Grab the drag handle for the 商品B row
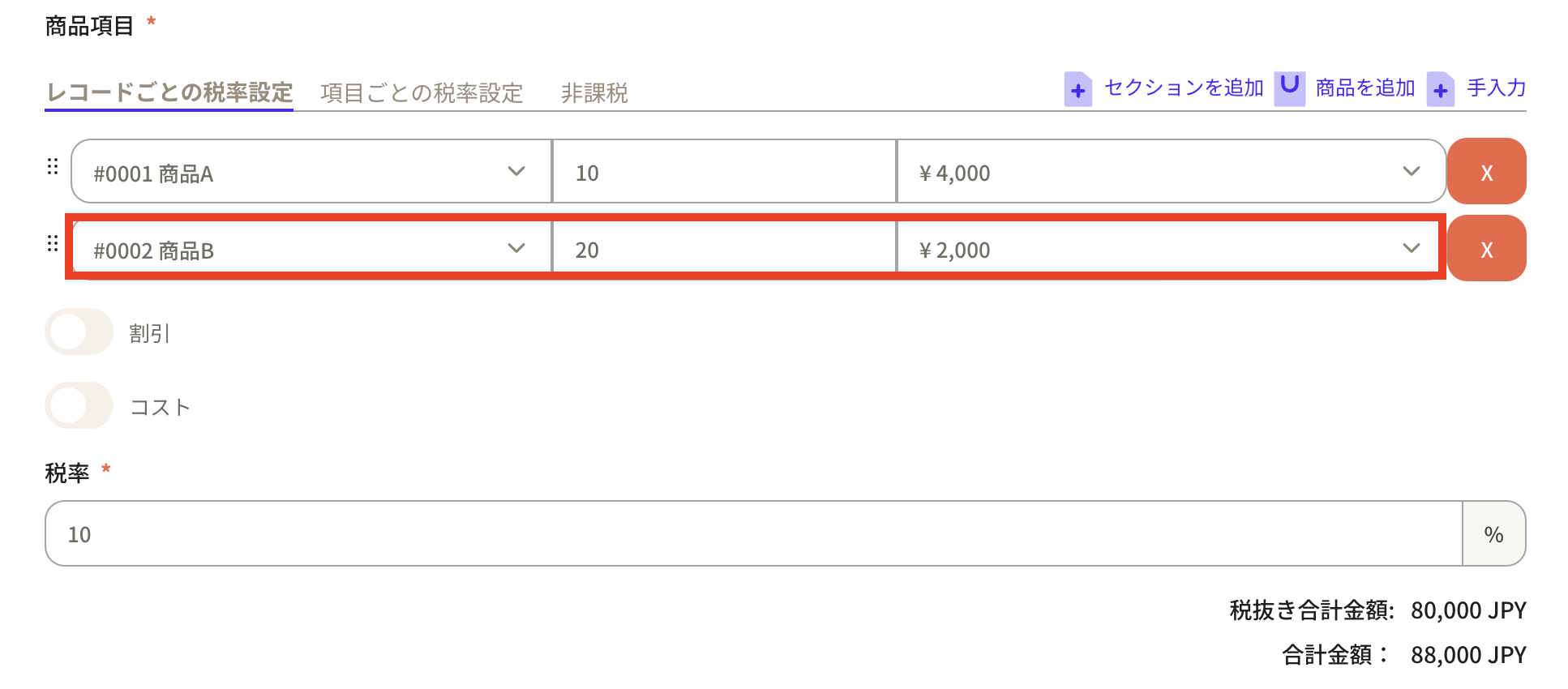1568x689 pixels. coord(53,244)
